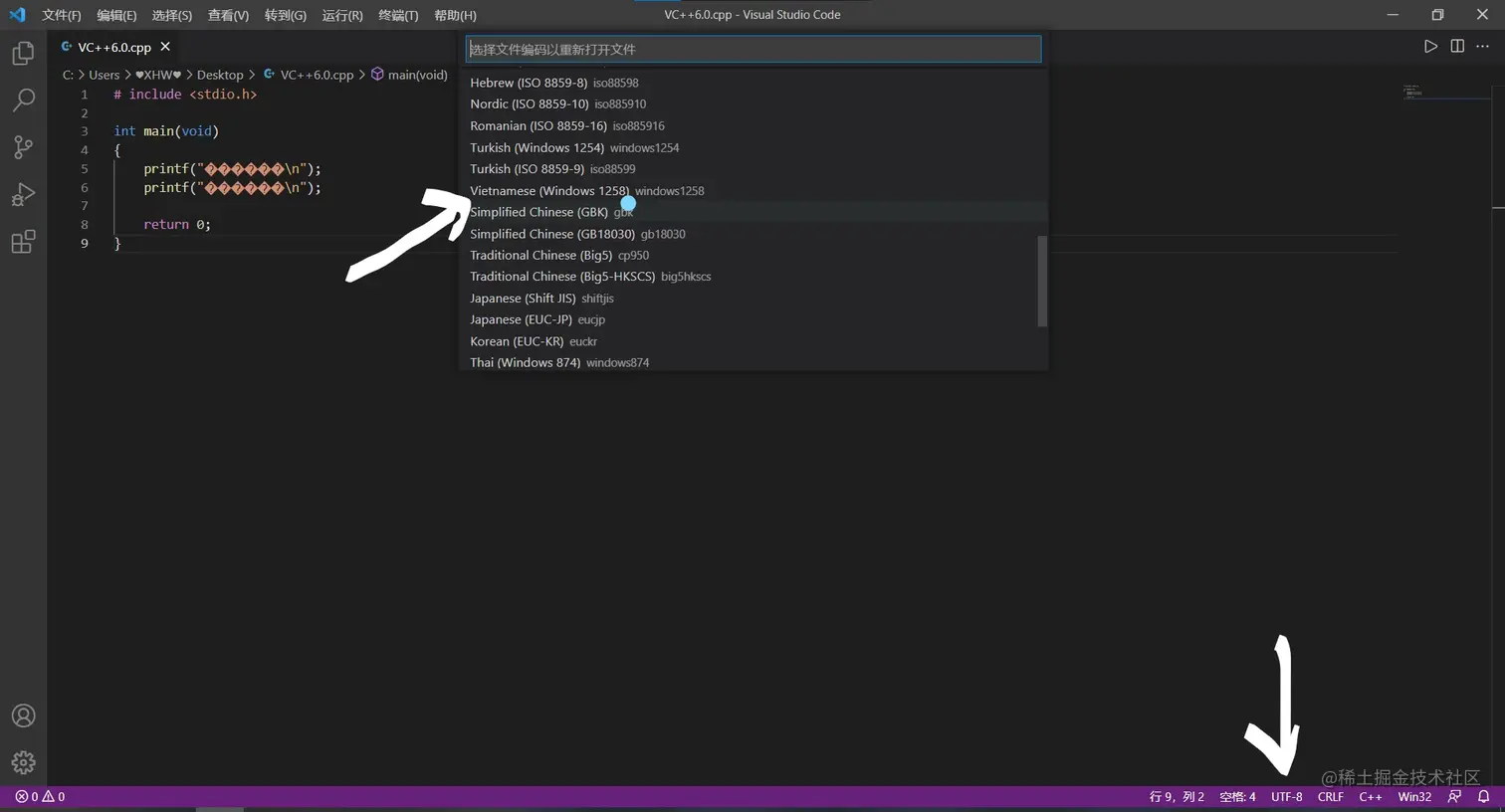Open the 选择(S) menu
Image resolution: width=1505 pixels, height=812 pixels.
[x=172, y=15]
